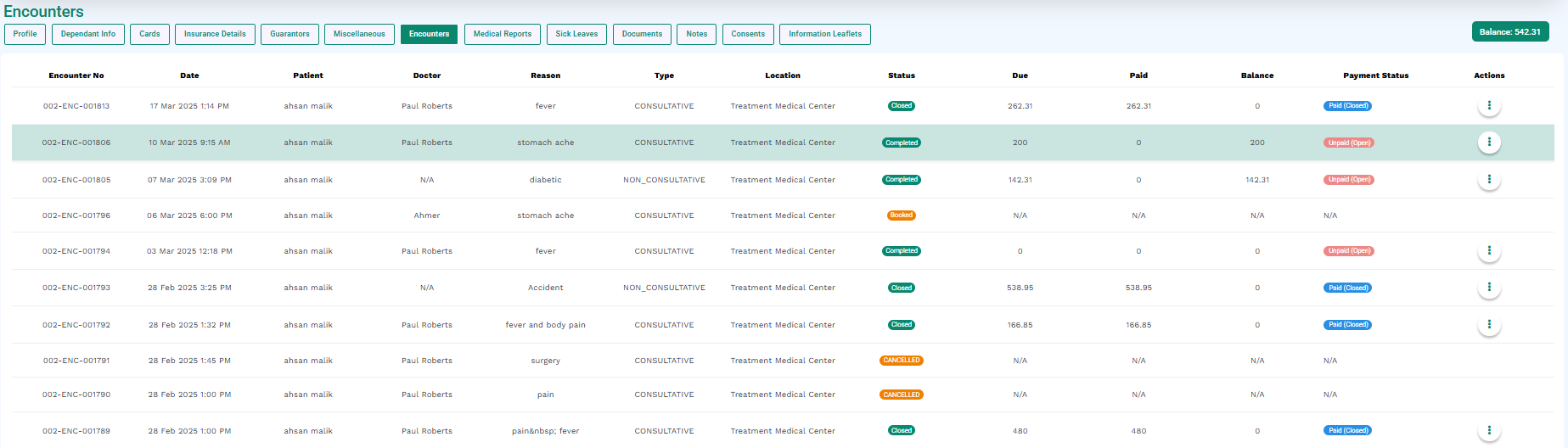Click the date 06 Mar 2025 6:00 PM
Screen dimensions: 1568x448
pos(189,216)
